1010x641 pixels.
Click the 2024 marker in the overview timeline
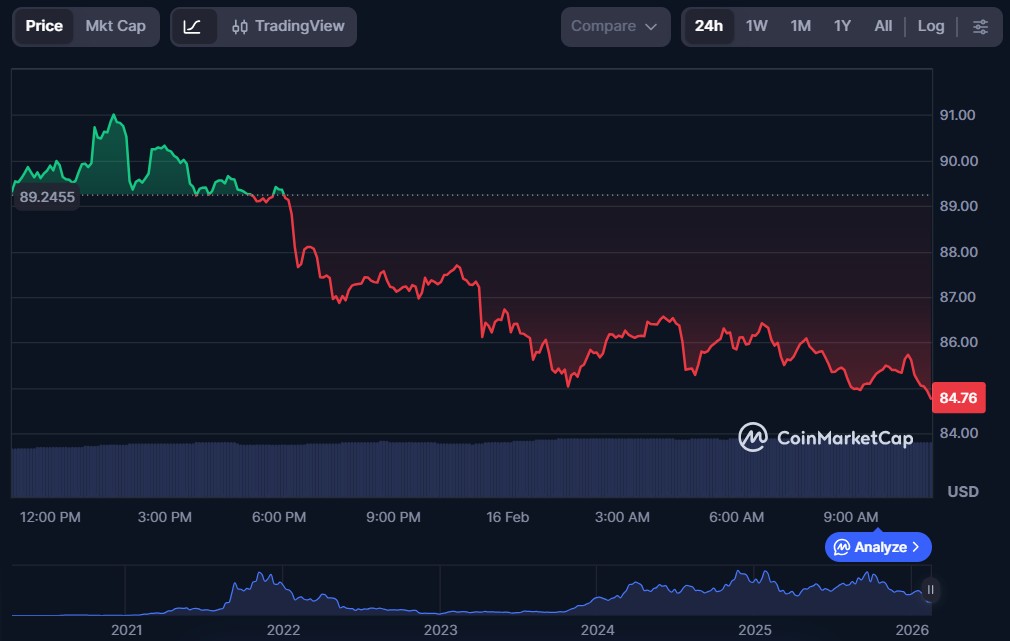click(x=598, y=630)
